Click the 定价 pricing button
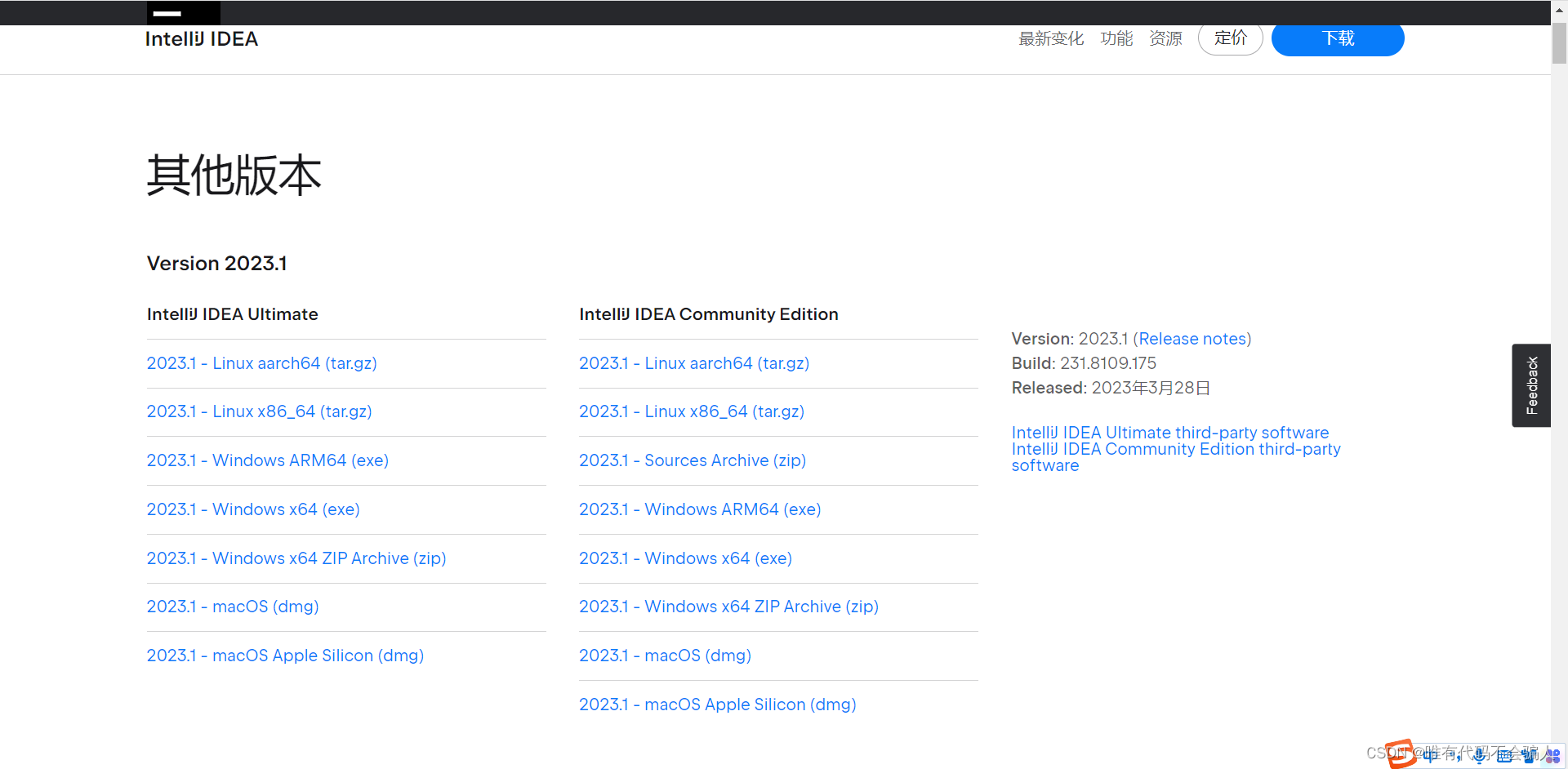The height and width of the screenshot is (769, 1568). coord(1231,38)
